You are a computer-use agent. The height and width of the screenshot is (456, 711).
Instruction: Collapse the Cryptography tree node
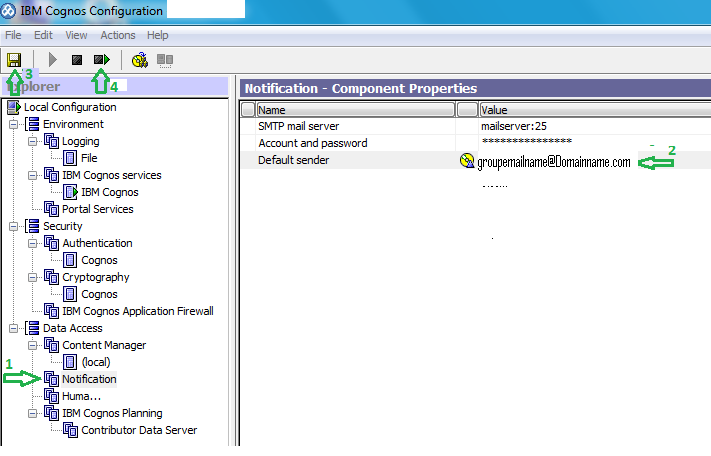(33, 277)
